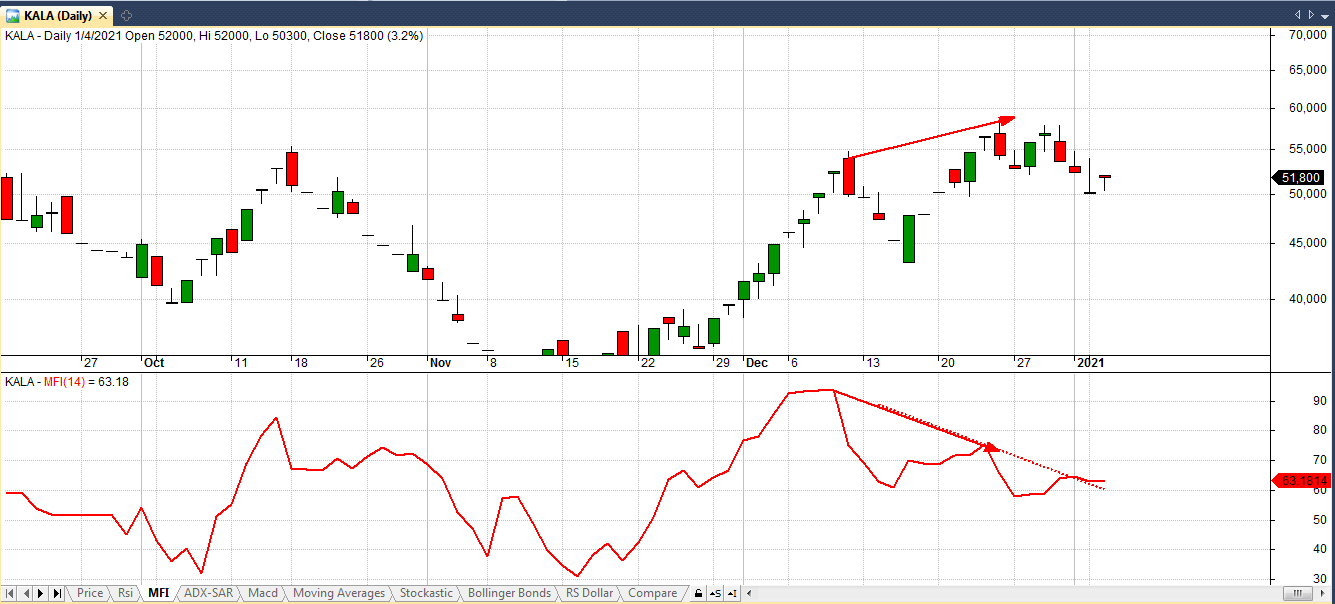Switch to the Macd sheet tab
Viewport: 1335px width, 604px height.
coord(263,593)
